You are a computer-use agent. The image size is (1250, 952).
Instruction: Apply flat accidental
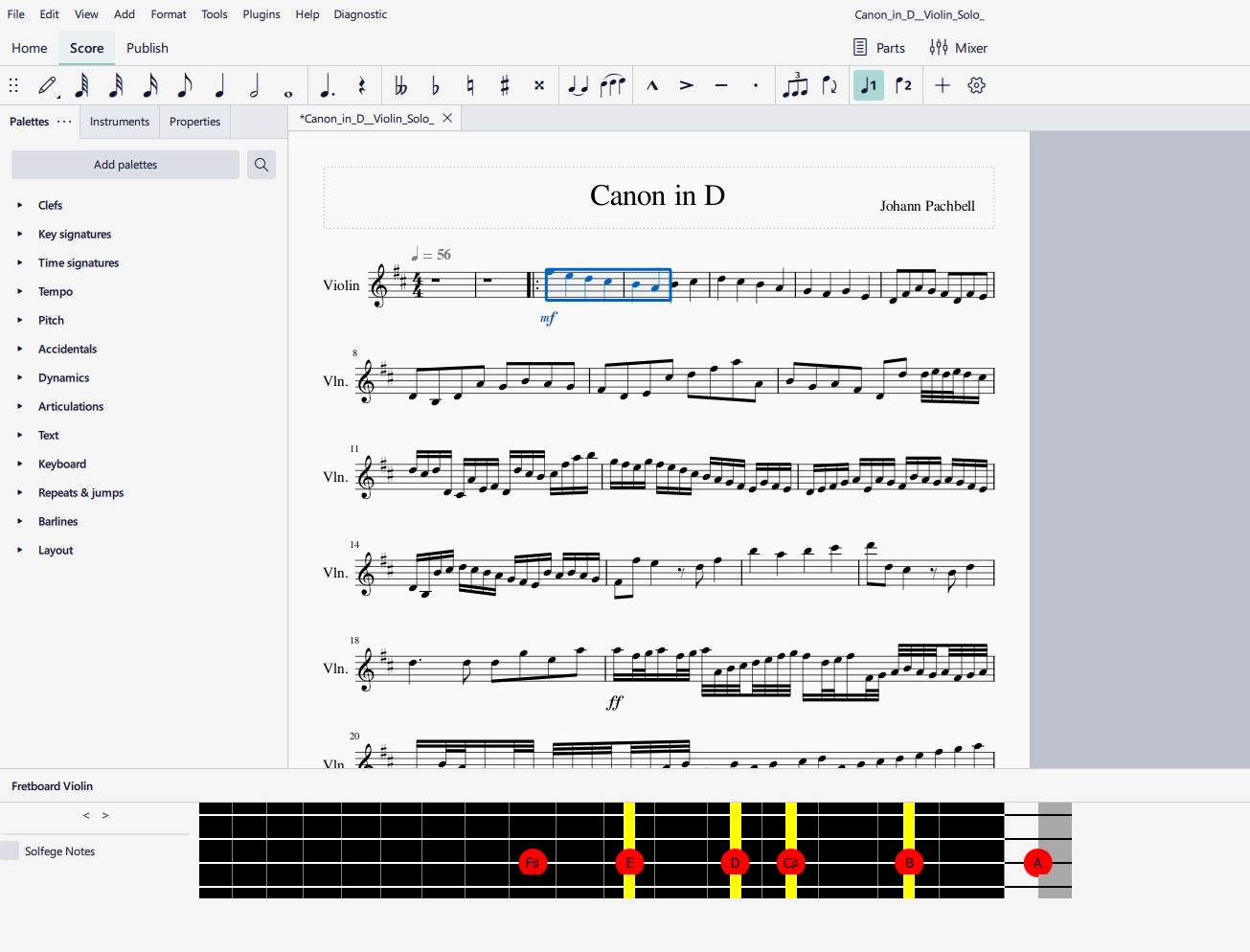(435, 85)
